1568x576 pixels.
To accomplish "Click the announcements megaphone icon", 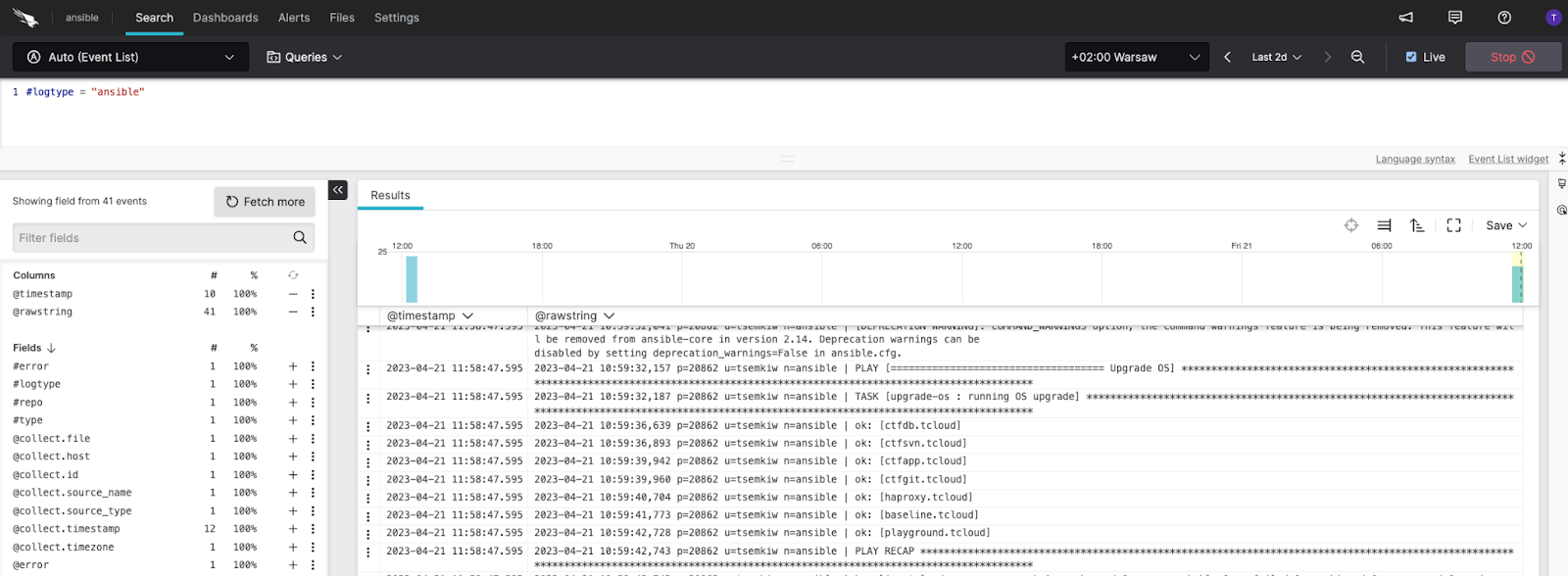I will [1405, 18].
